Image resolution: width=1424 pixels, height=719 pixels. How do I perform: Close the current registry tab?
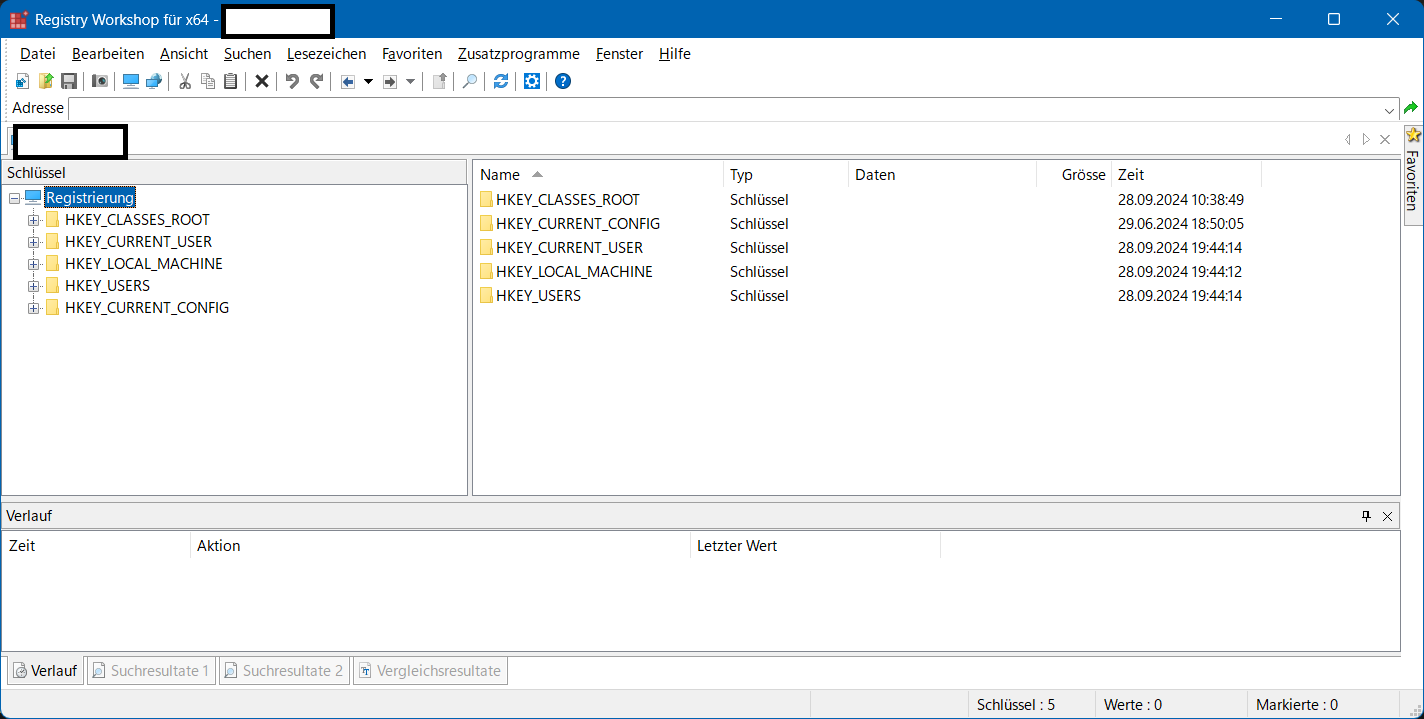[1385, 139]
